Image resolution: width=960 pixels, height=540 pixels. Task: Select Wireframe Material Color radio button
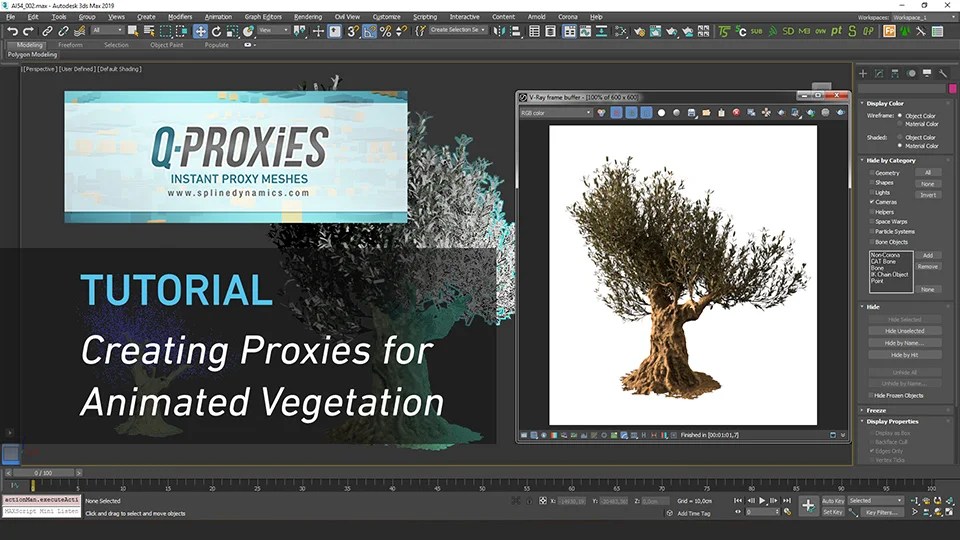pos(900,124)
